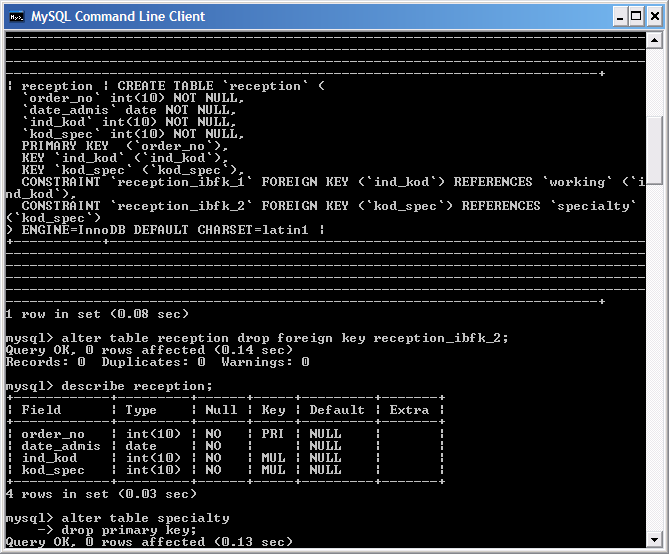Click 'Query OK, 0 rows affected (0.13 sec)'
669x554 pixels.
tap(149, 542)
